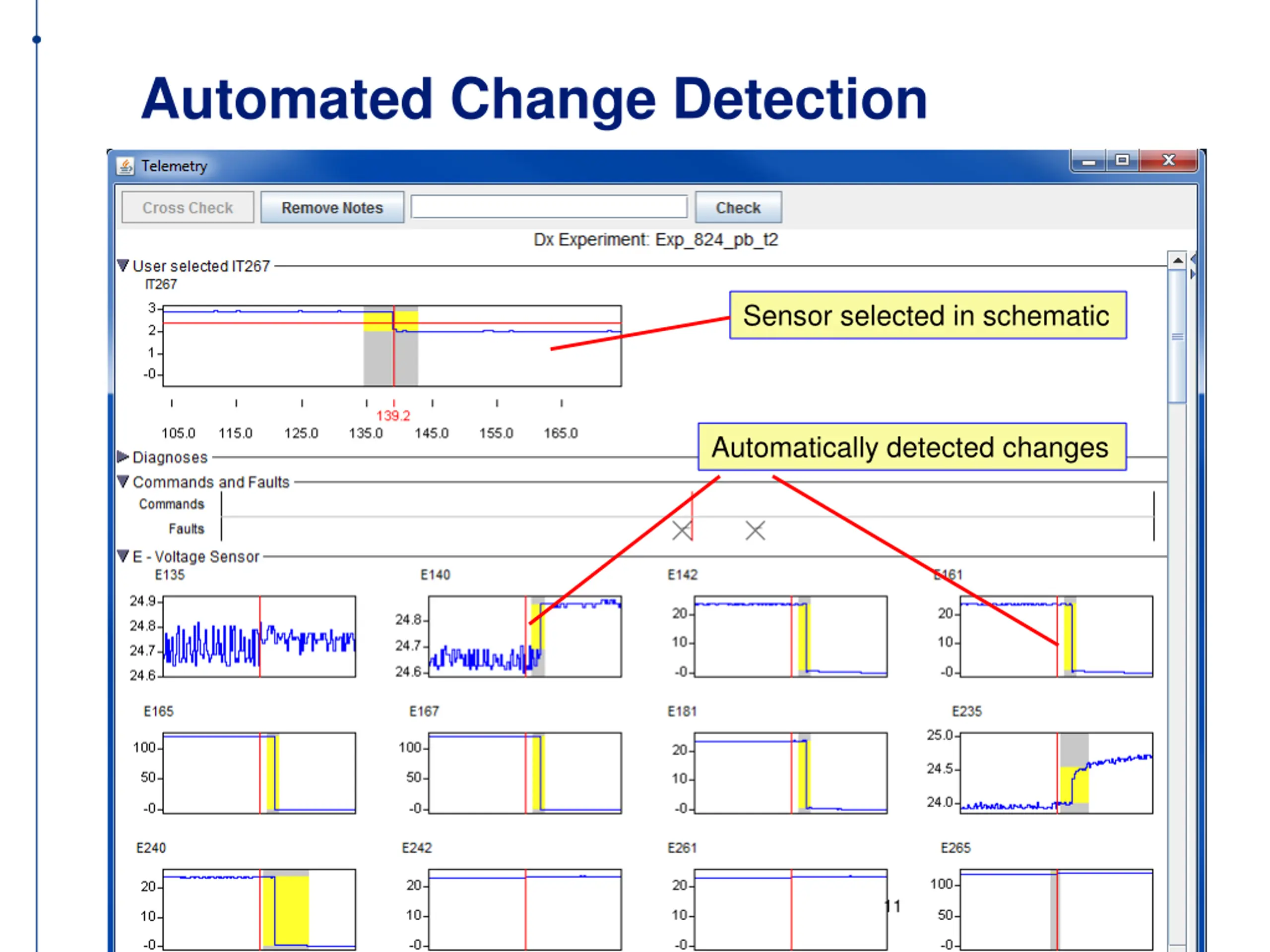Open the E167 voltage chart
Screen dimensions: 1270x952
[525, 773]
